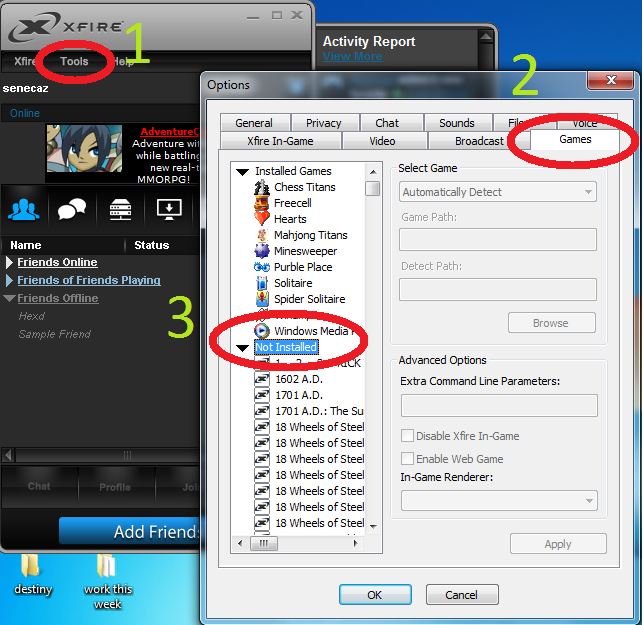Toggle the Enable Web Game checkbox
This screenshot has height=625, width=643.
407,458
